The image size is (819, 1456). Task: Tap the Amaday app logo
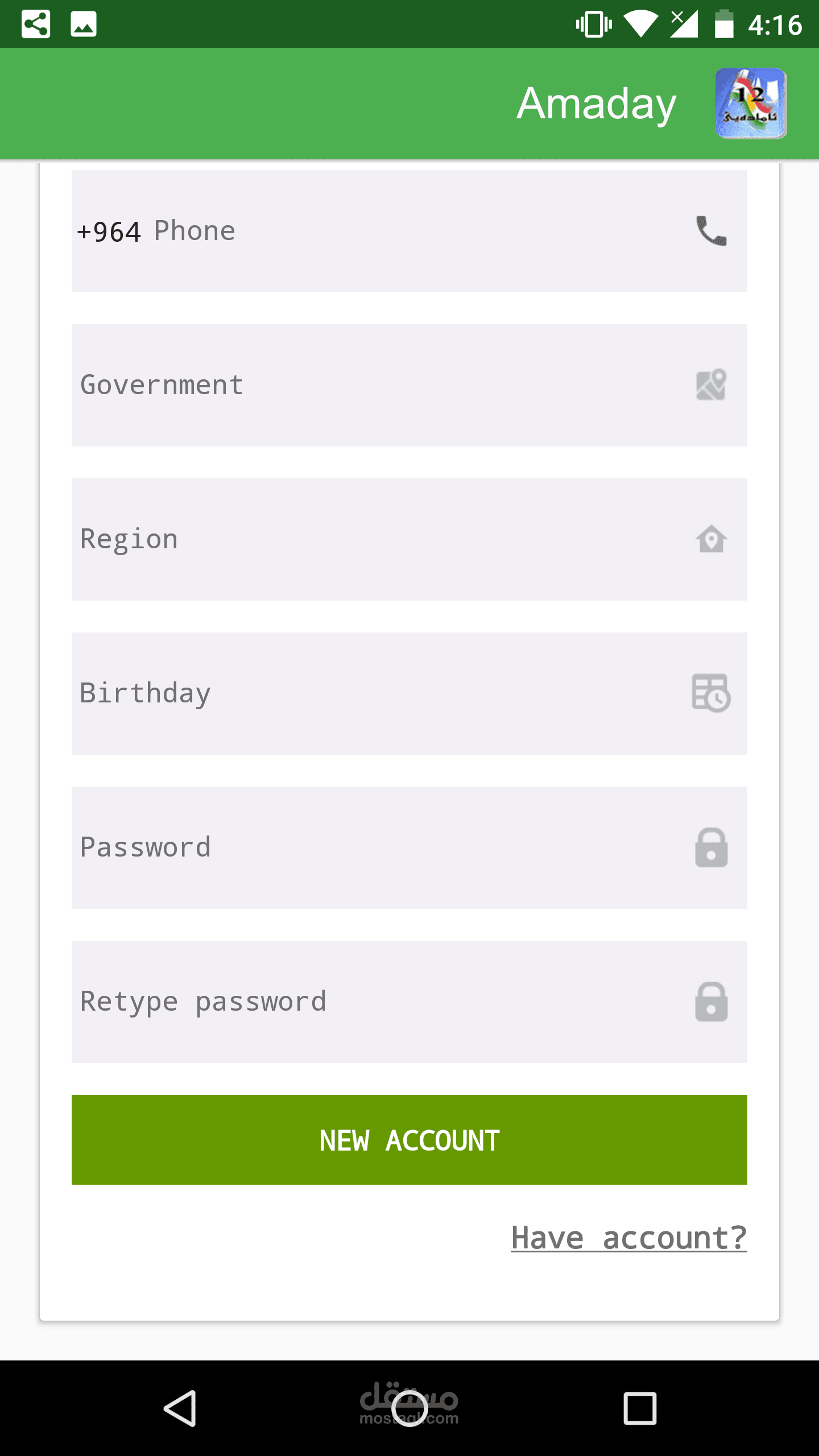click(751, 104)
